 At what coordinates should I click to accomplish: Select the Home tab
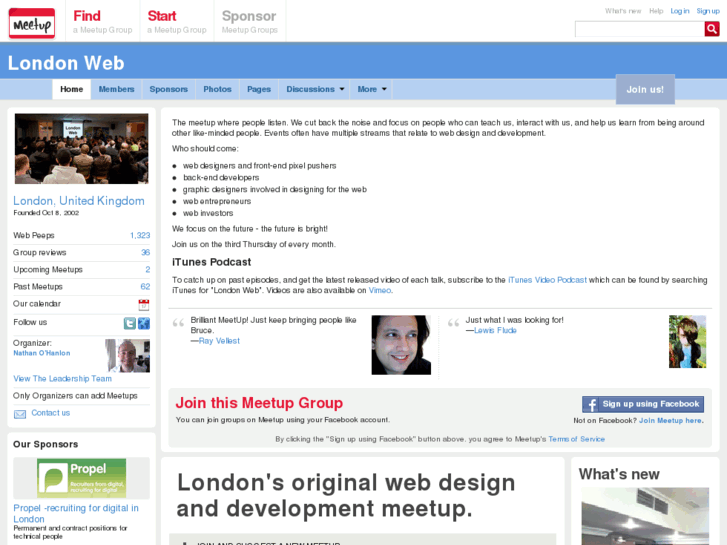coord(71,89)
